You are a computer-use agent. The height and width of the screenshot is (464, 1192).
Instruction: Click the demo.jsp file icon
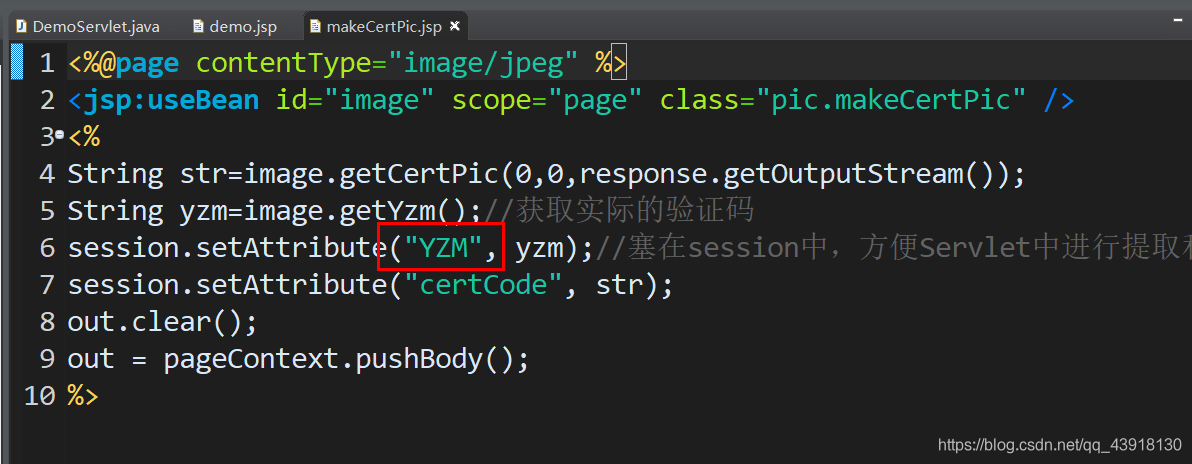198,27
